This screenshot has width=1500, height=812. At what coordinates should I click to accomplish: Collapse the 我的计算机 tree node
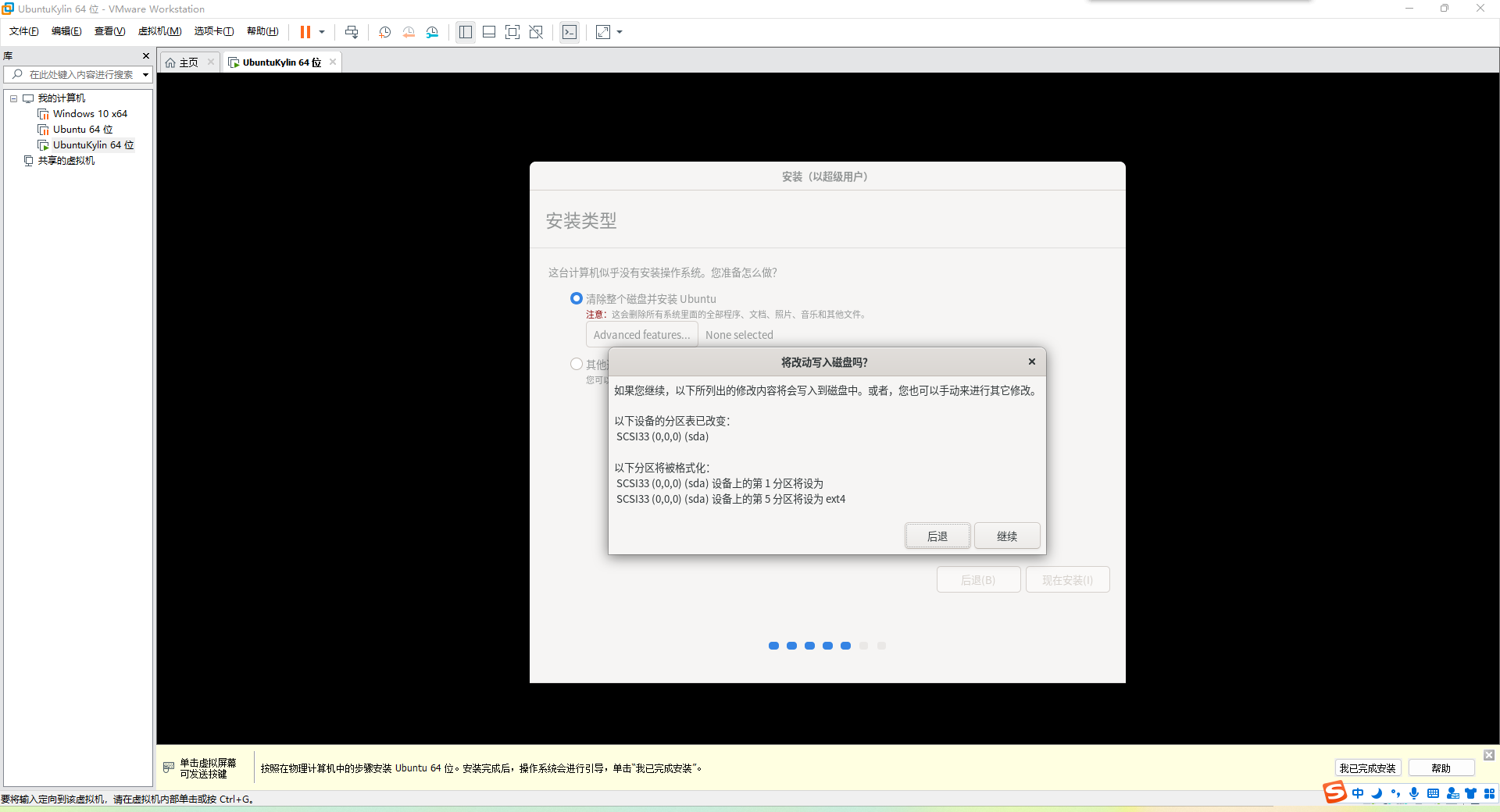[x=13, y=98]
